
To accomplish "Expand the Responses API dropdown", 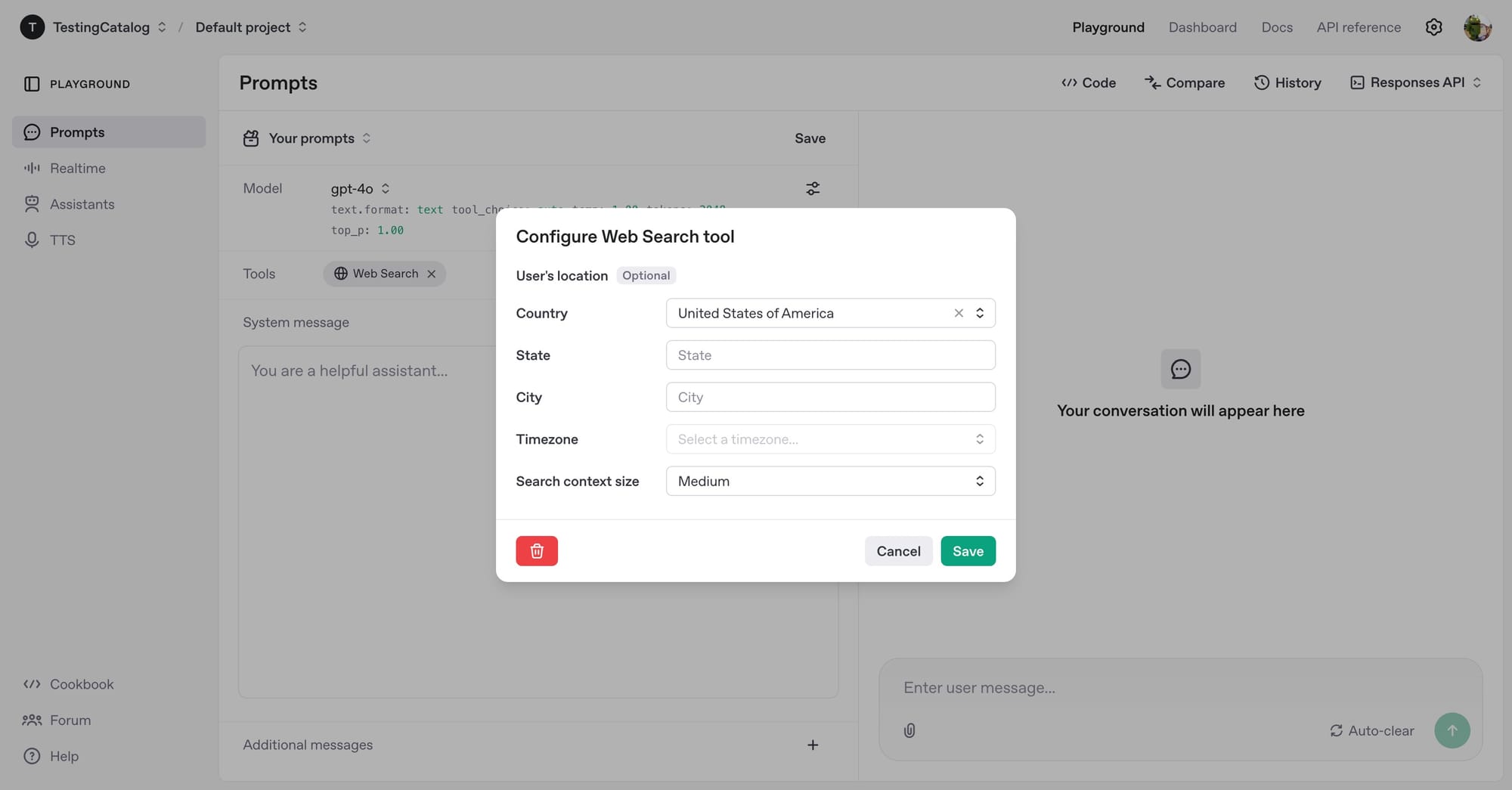I will click(1416, 83).
